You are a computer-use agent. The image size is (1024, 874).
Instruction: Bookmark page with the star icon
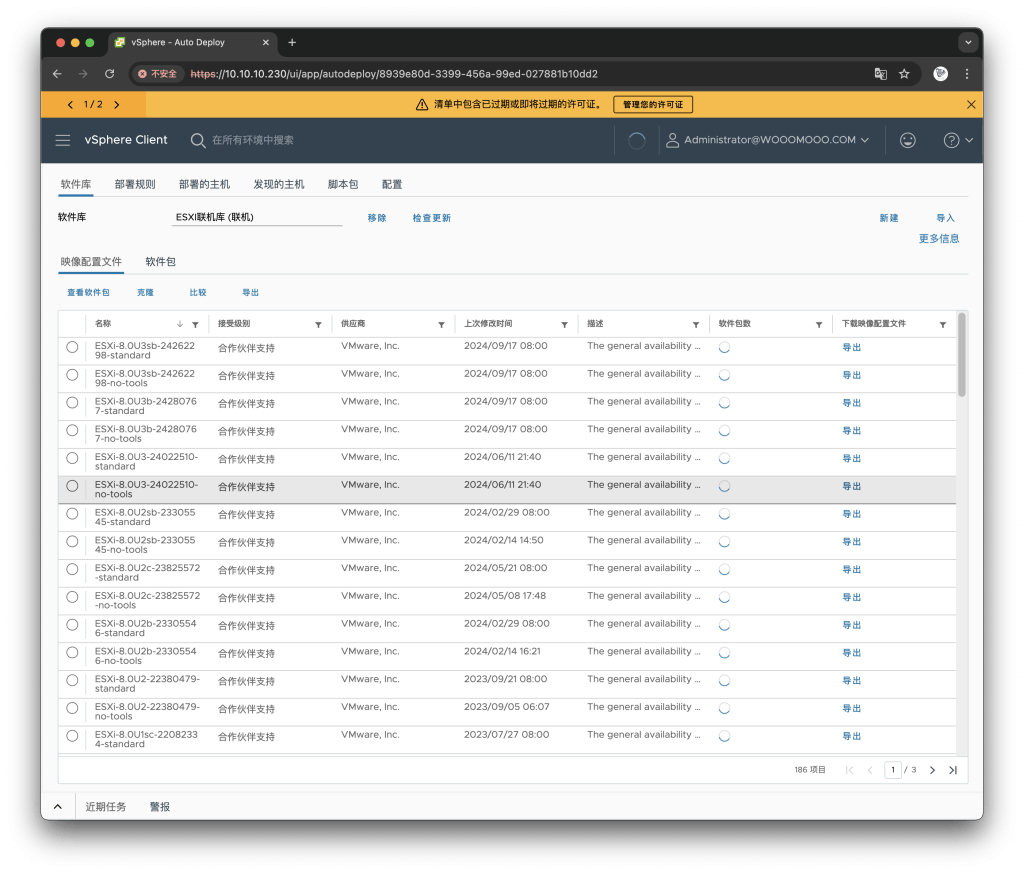click(904, 74)
